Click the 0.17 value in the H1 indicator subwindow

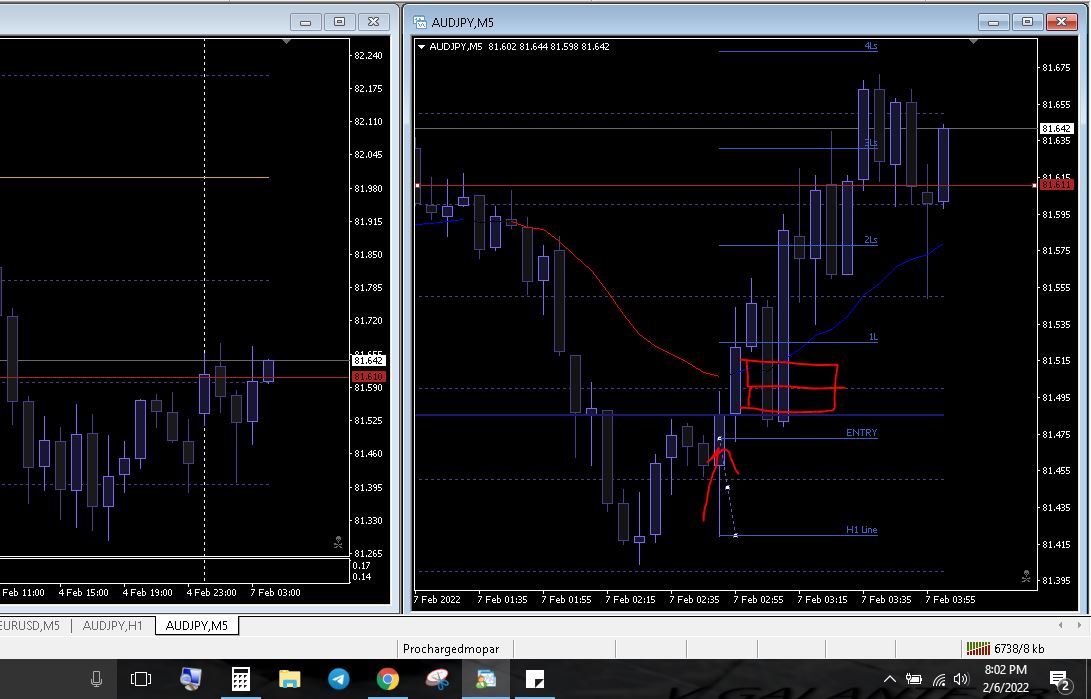362,565
